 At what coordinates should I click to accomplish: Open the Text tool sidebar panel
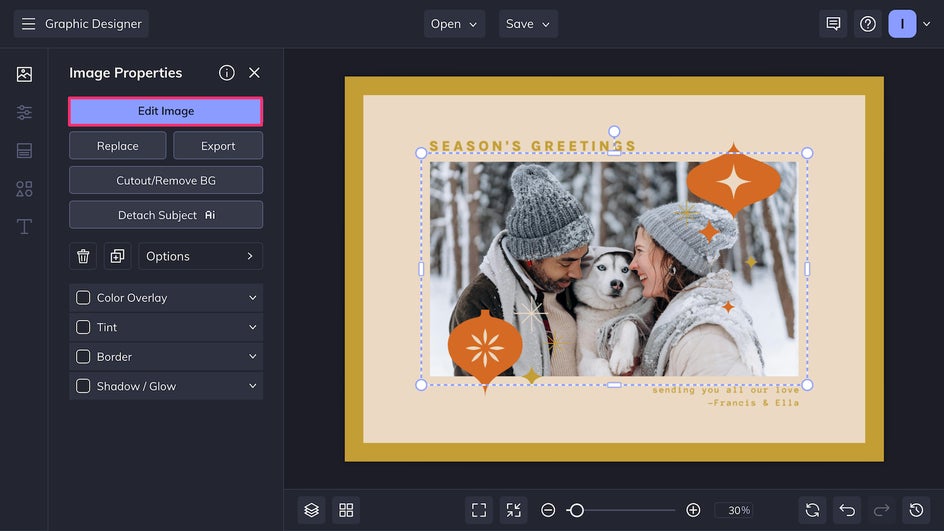coord(24,227)
